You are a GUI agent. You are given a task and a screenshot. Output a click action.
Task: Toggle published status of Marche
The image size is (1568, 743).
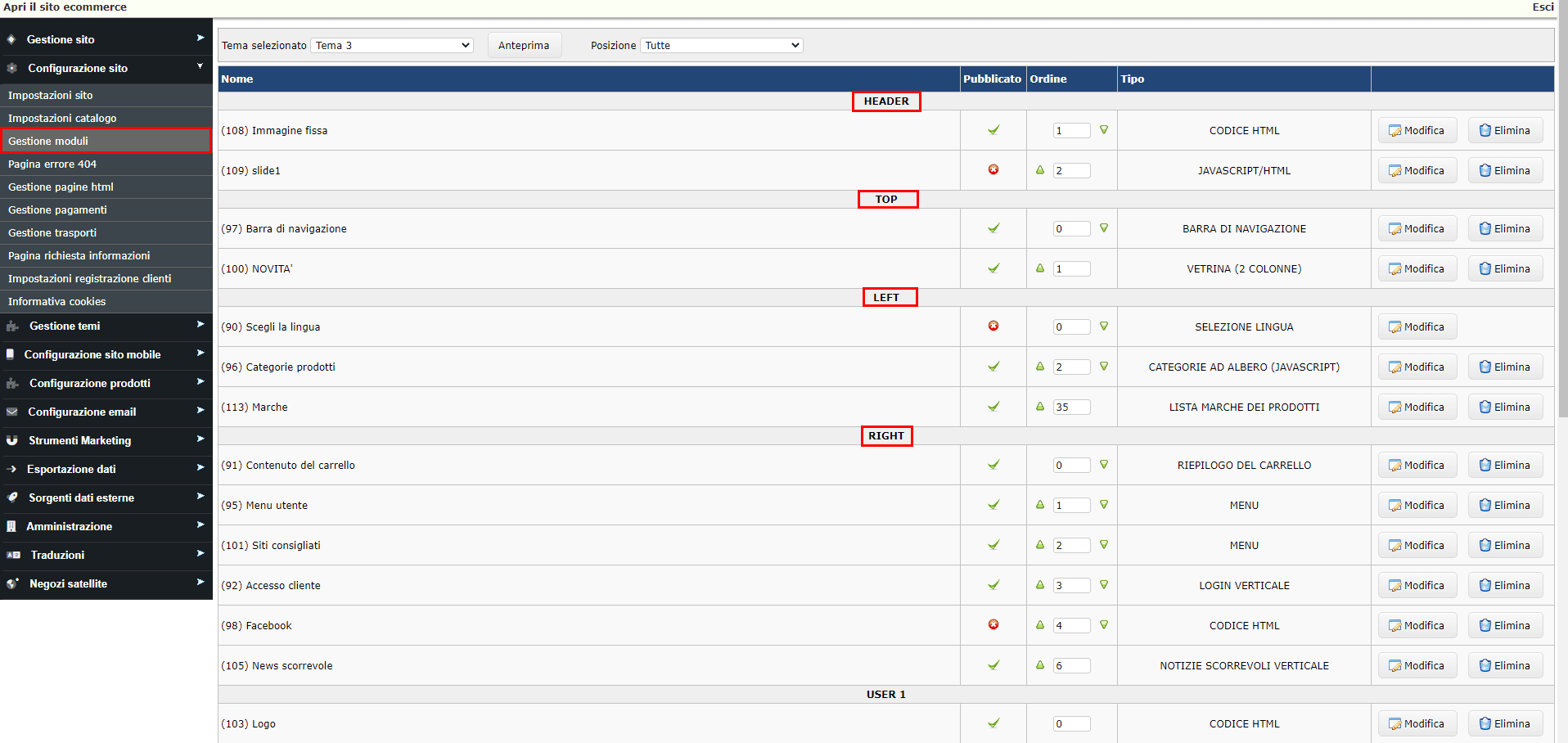tap(994, 407)
